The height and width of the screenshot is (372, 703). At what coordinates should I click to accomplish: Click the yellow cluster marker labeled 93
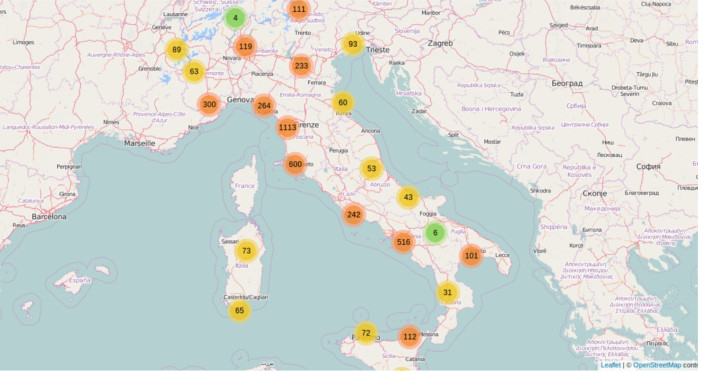coord(352,44)
